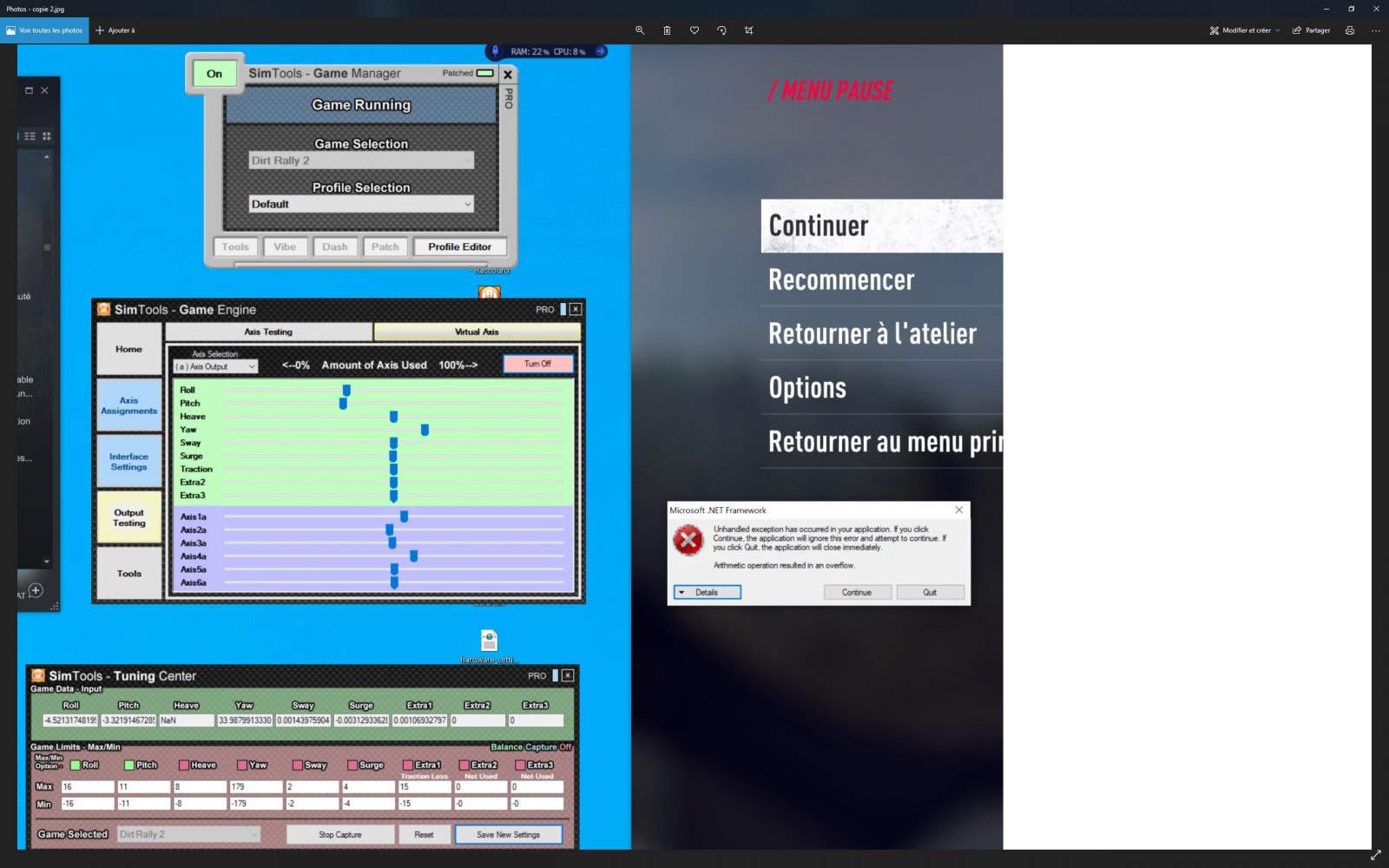Toggle the Pitch Max/Min option checkbox

point(129,765)
